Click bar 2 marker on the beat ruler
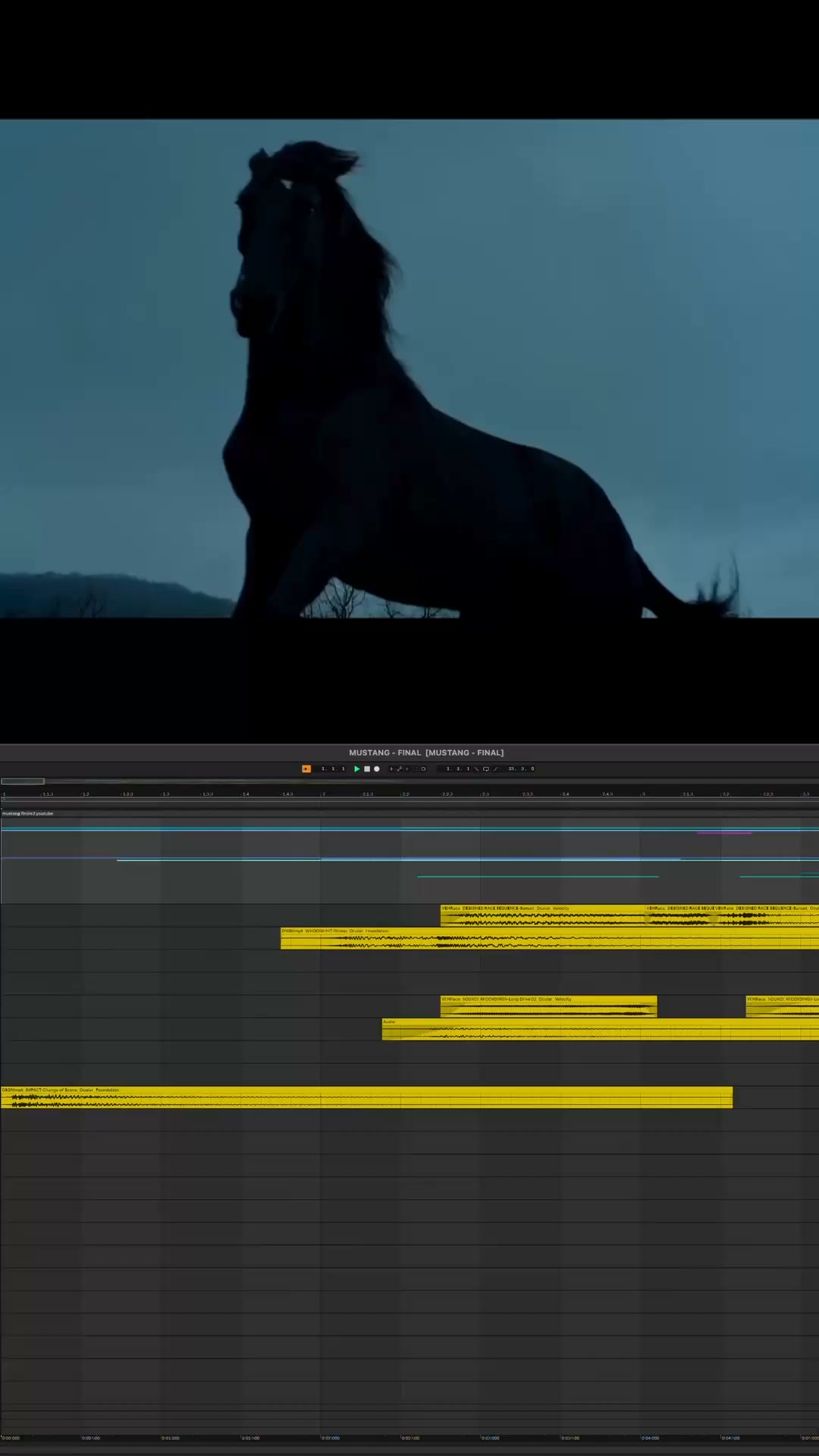819x1456 pixels. click(x=323, y=794)
